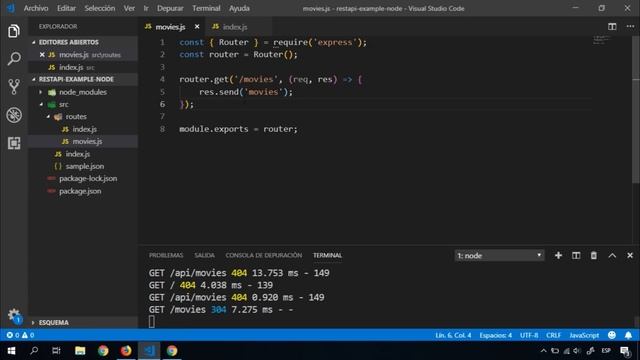The image size is (640, 360).
Task: Open File Explorer from taskbar
Action: pos(80,351)
